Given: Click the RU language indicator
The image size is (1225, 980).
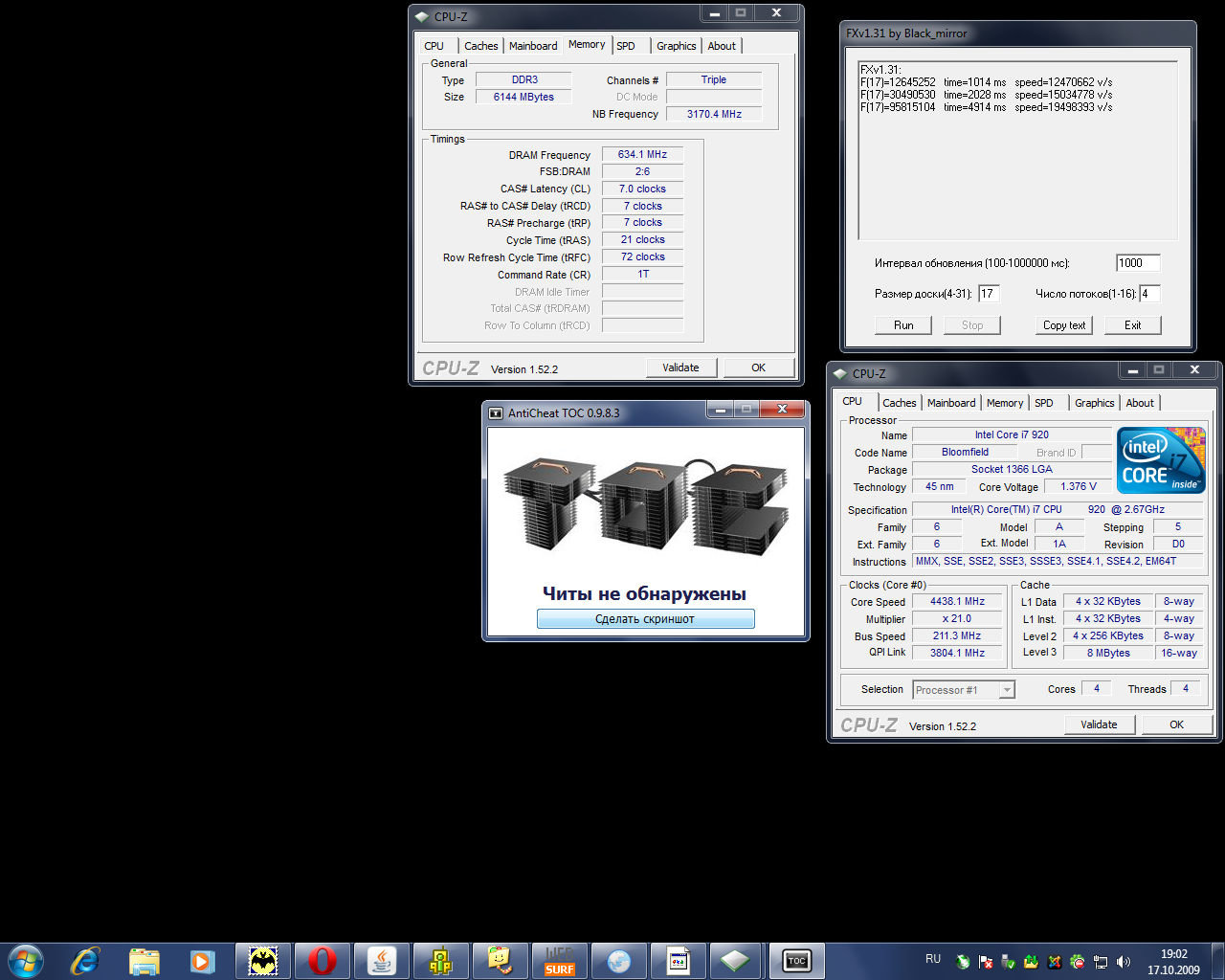Looking at the screenshot, I should point(933,959).
